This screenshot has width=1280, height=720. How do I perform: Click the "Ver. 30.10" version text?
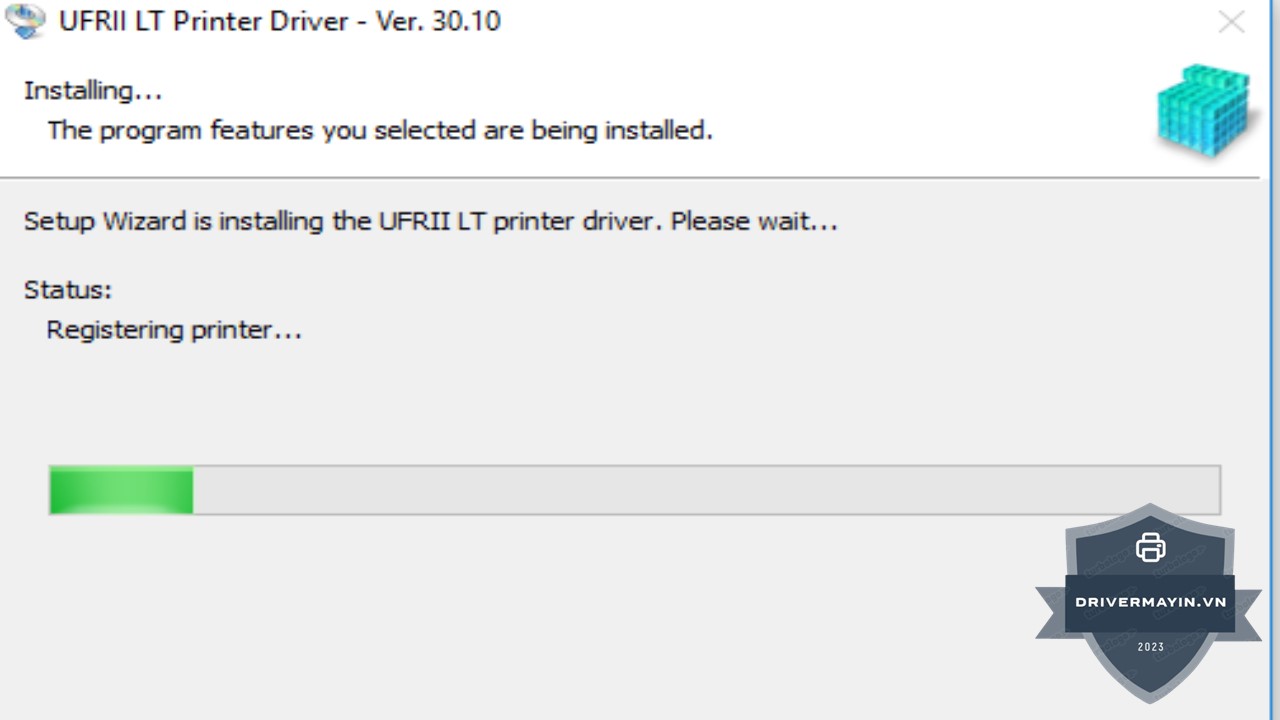[438, 21]
